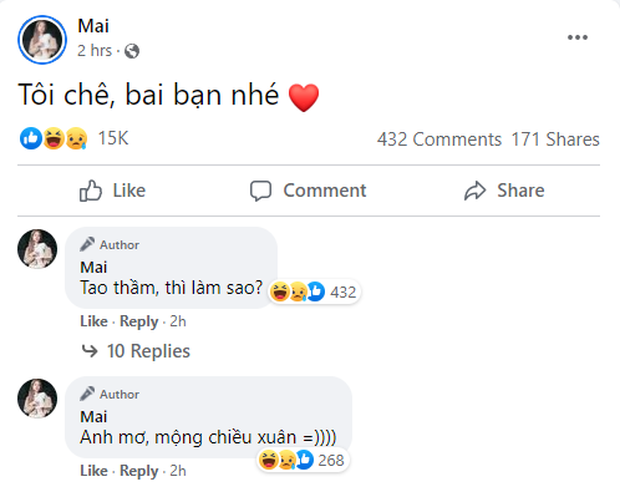Click the 15K reaction count
This screenshot has height=497, width=620.
coord(112,139)
